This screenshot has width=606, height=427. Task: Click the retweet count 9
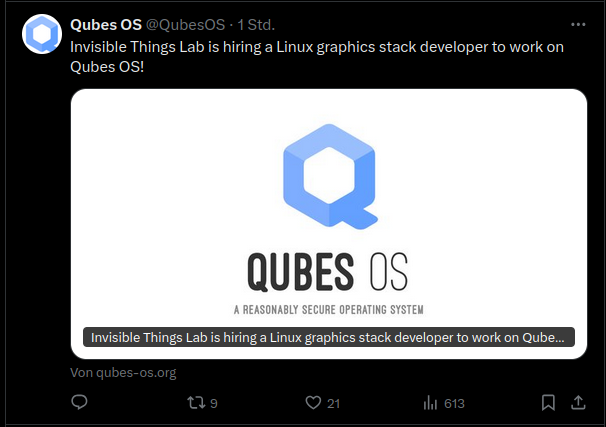pos(214,403)
